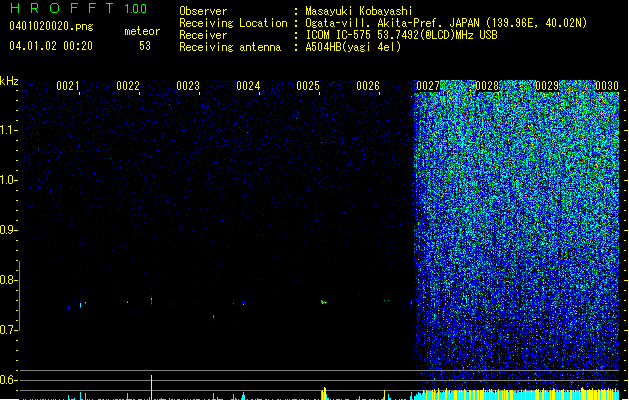Click the 0.8 kHz frequency label
The width and height of the screenshot is (629, 400).
coord(8,280)
